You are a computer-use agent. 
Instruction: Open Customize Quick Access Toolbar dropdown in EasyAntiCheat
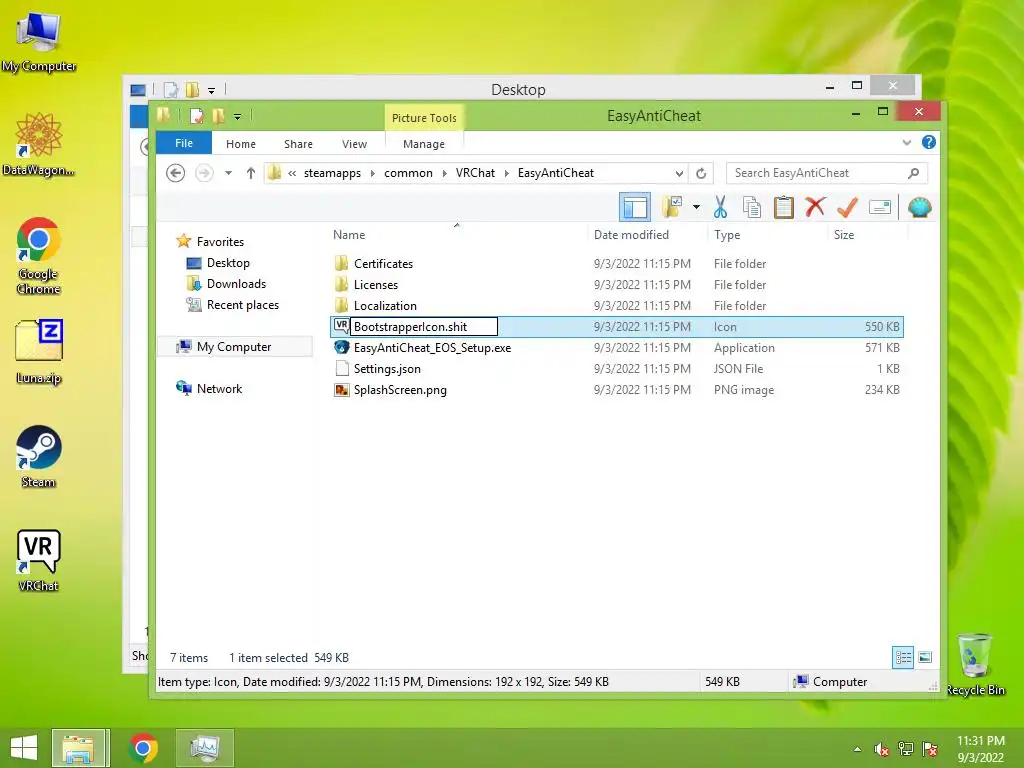click(237, 117)
